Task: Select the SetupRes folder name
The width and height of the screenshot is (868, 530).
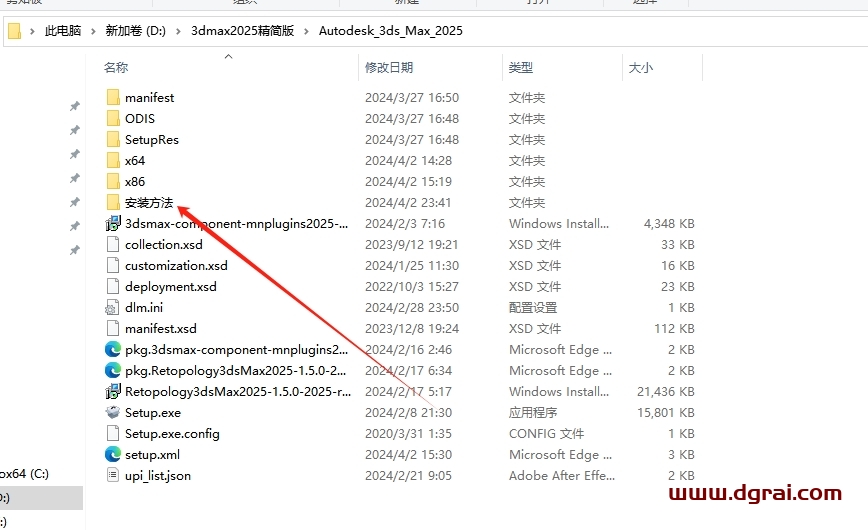Action: coord(152,140)
